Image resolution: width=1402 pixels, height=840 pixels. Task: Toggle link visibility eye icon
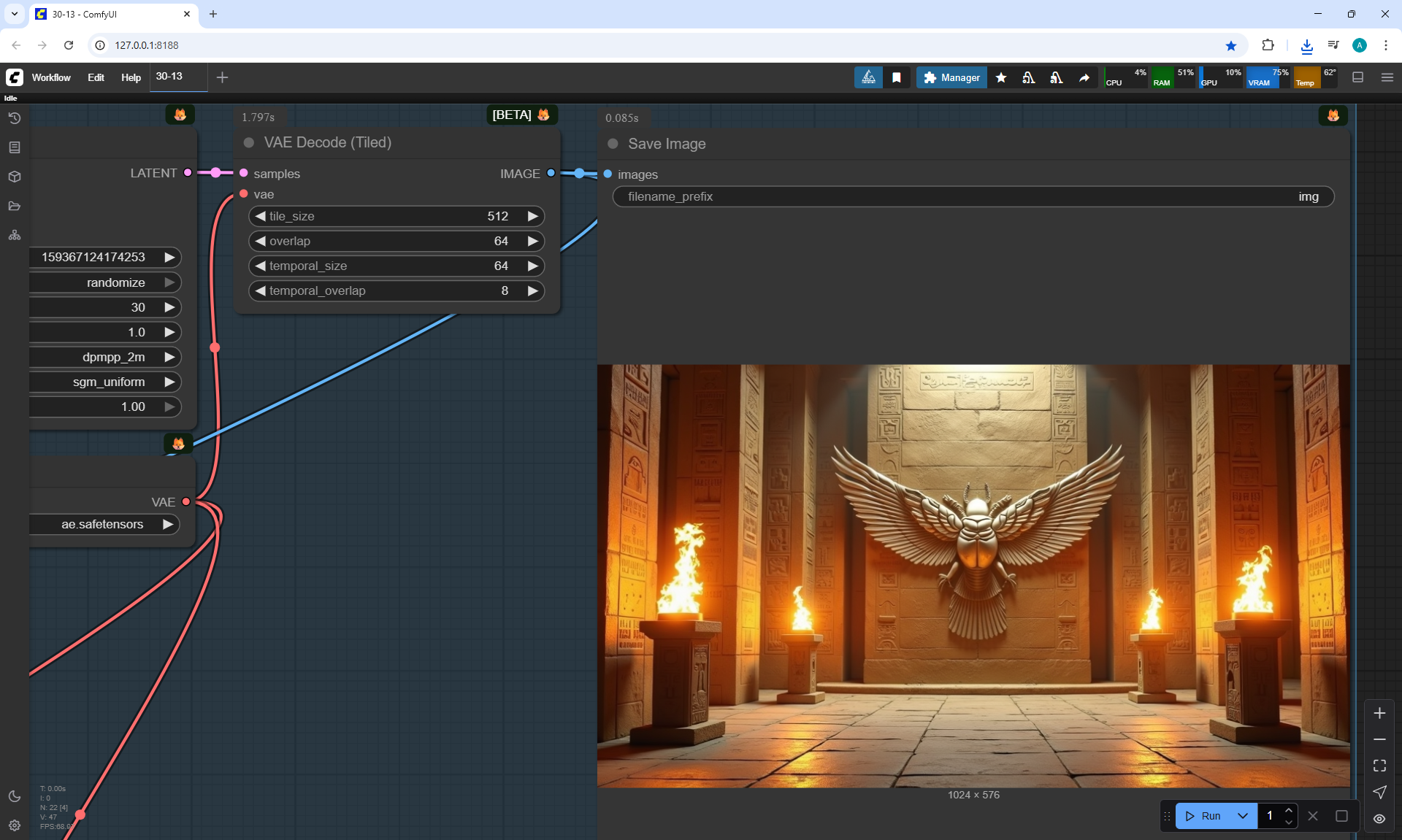1379,819
